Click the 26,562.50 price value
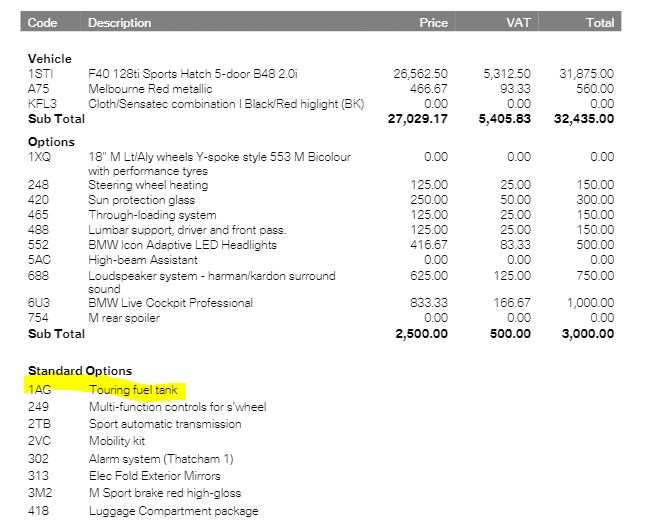The image size is (649, 520). point(420,74)
